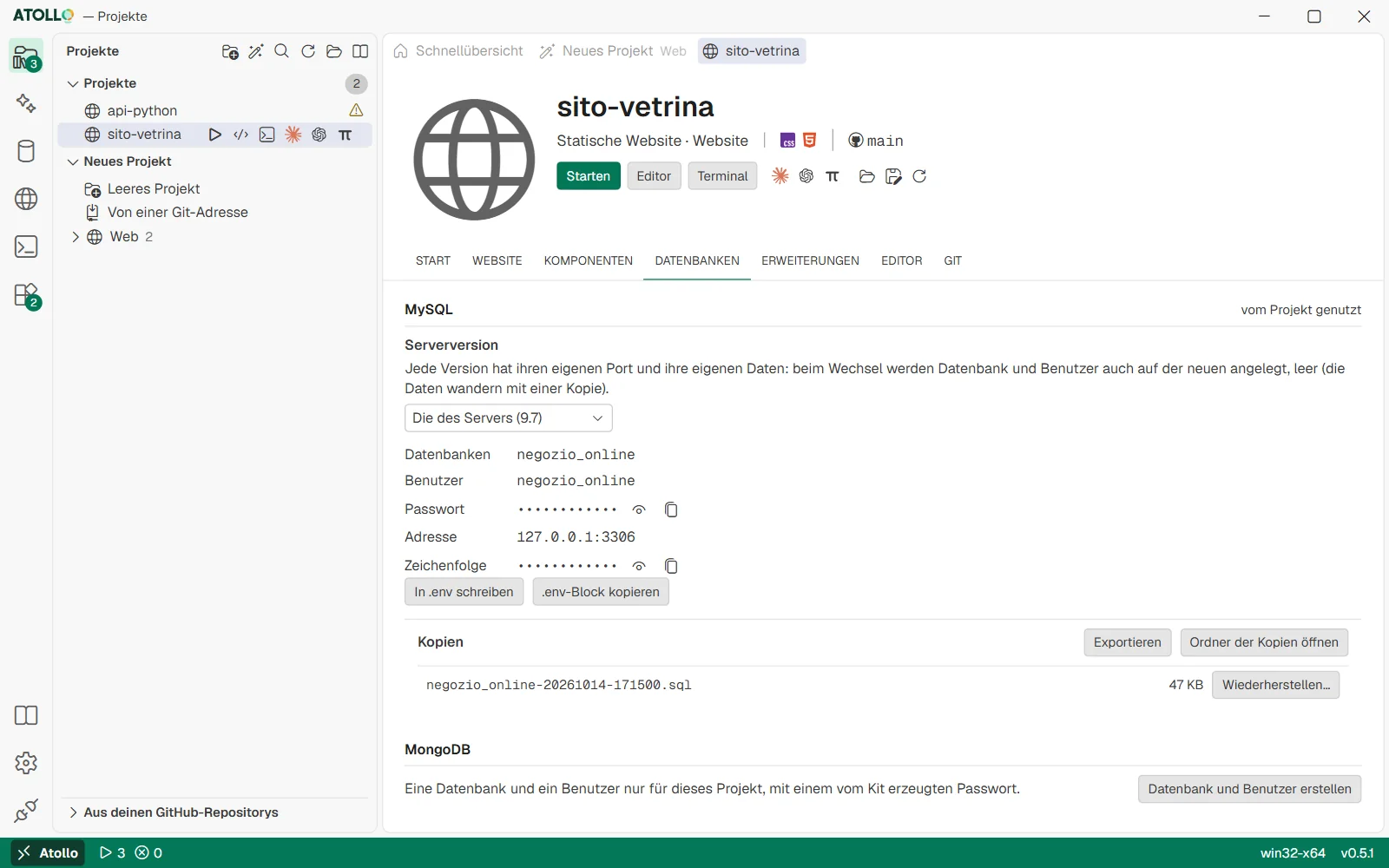
Task: Open the Web globe view in sidebar
Action: pyautogui.click(x=26, y=199)
